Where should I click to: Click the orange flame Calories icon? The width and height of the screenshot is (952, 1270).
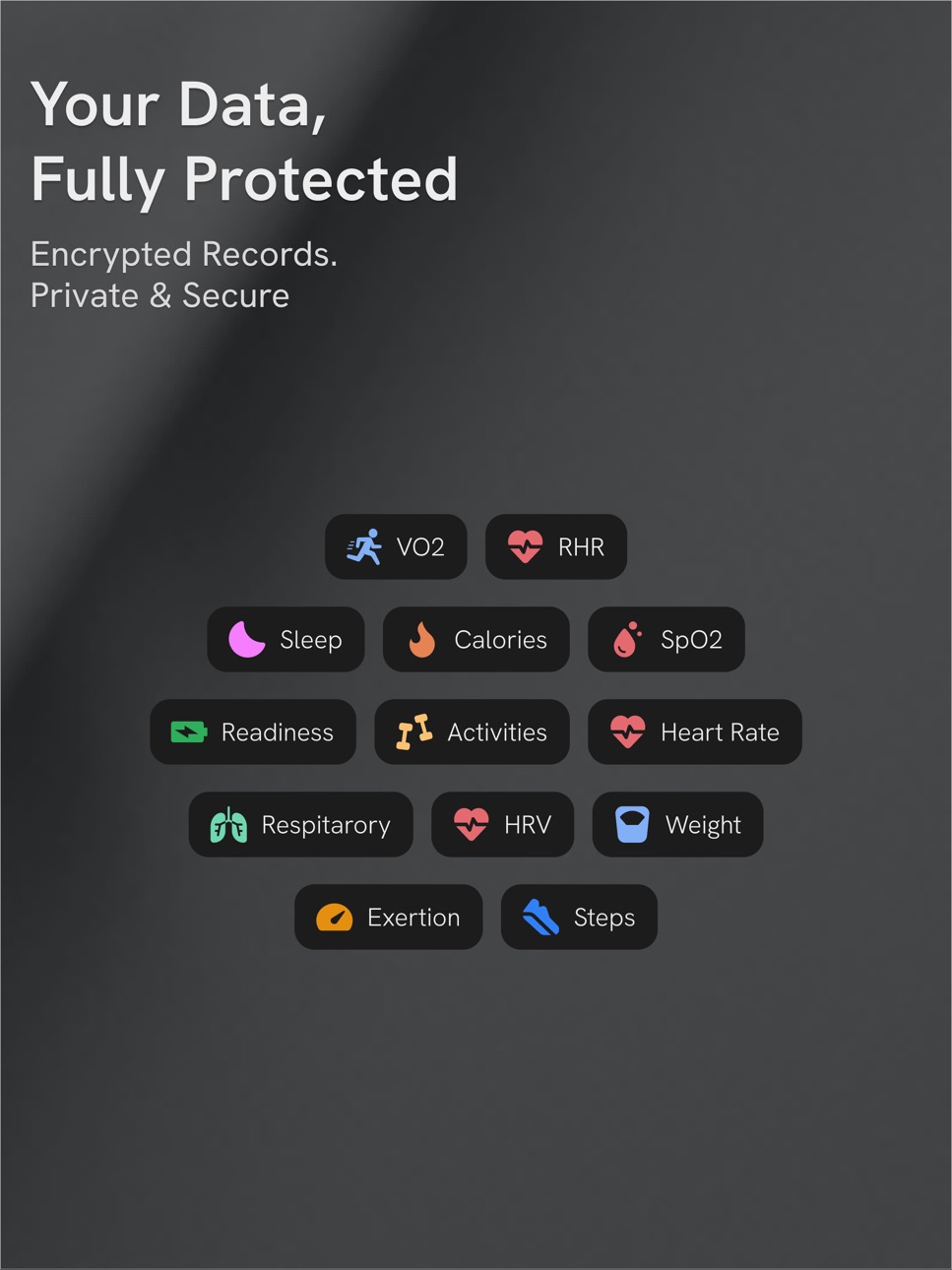click(422, 639)
